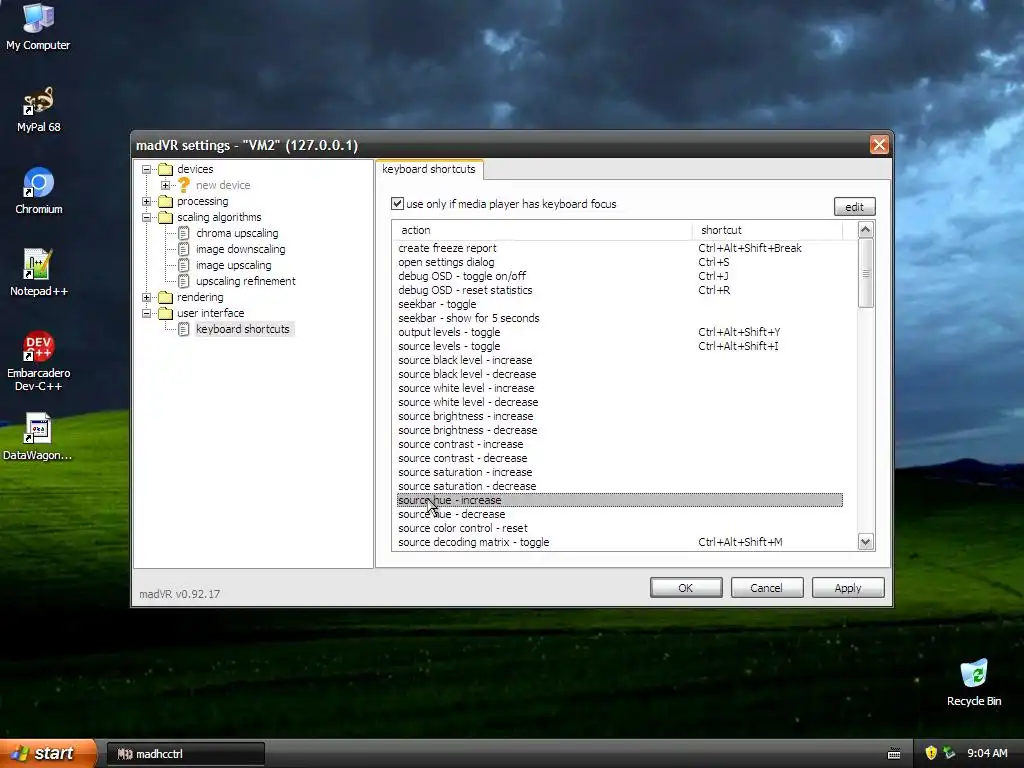Select chroma upscaling tree item
Image resolution: width=1024 pixels, height=768 pixels.
(237, 233)
